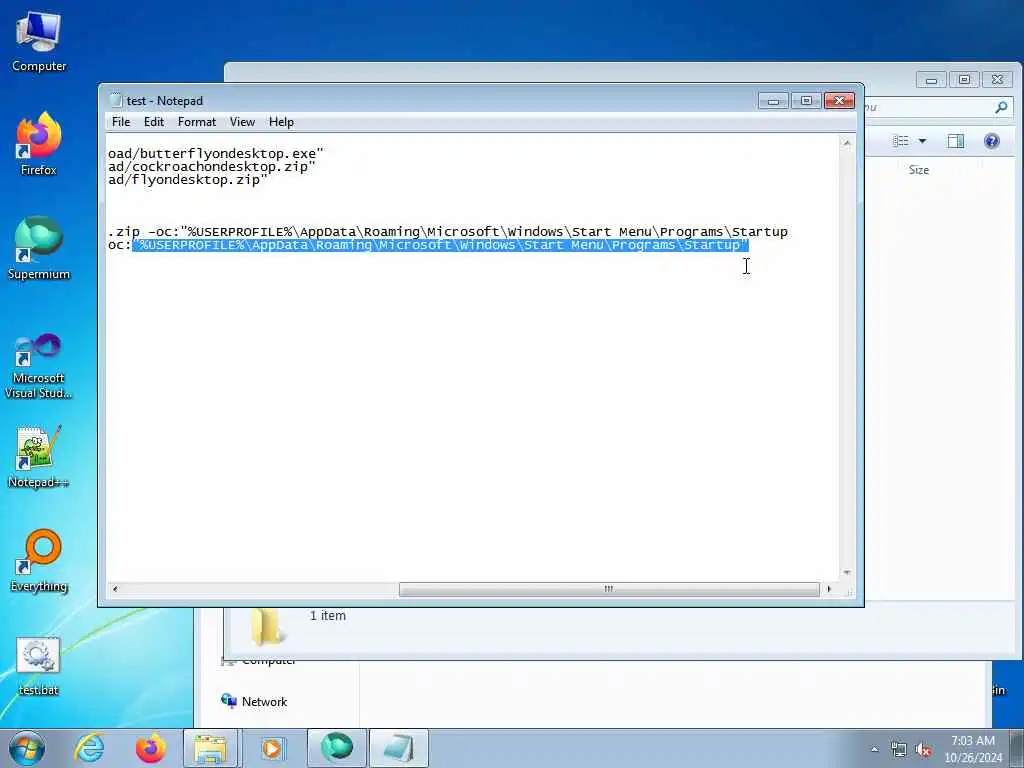This screenshot has width=1024, height=768.
Task: Toggle the Explorer preview pane button
Action: tap(955, 141)
